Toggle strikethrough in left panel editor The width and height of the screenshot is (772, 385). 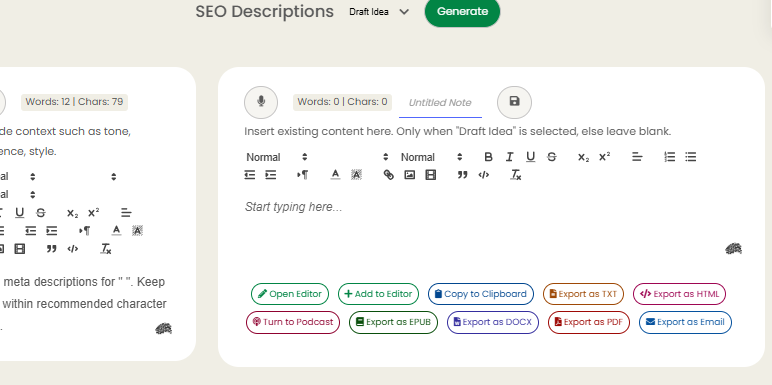click(x=41, y=213)
